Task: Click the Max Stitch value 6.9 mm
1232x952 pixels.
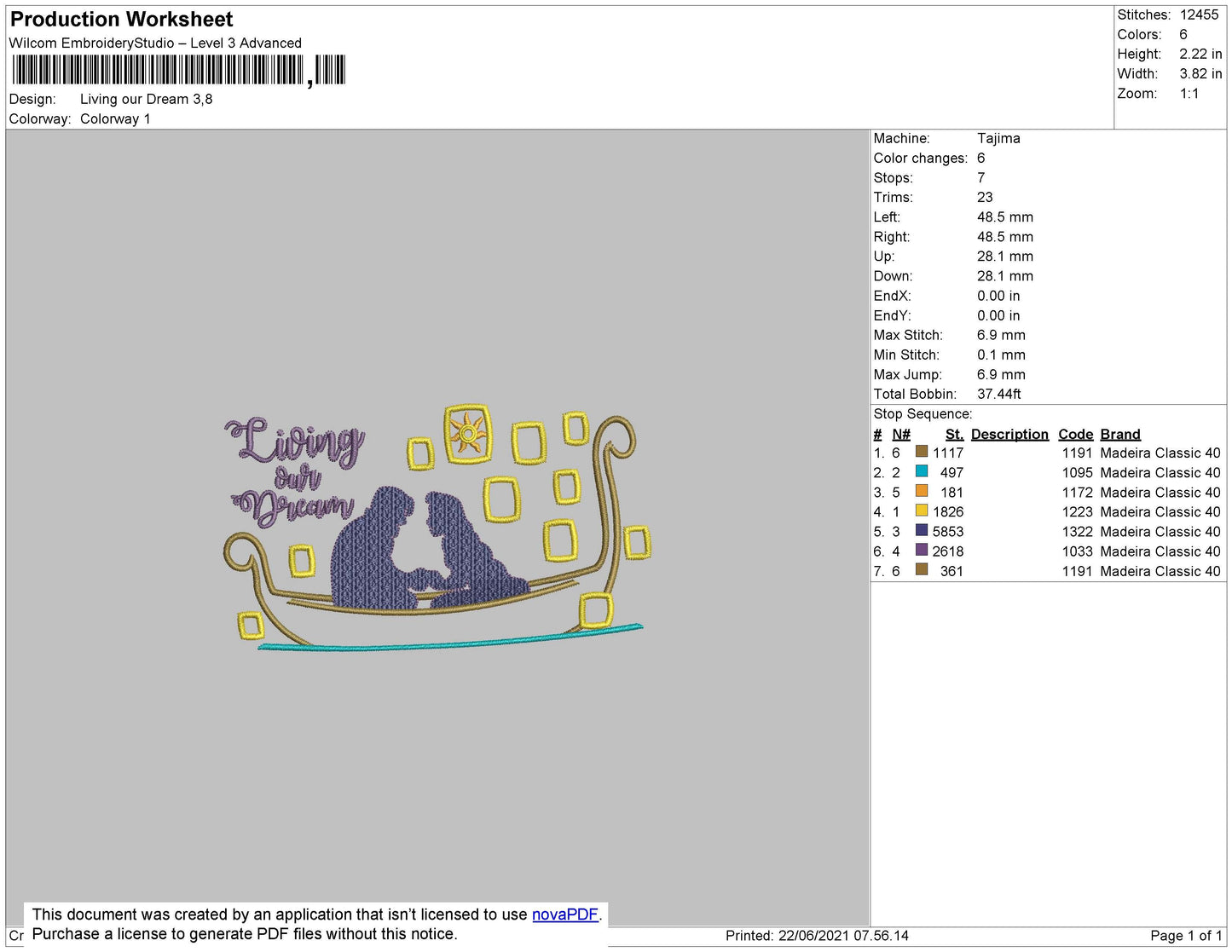Action: point(1001,335)
